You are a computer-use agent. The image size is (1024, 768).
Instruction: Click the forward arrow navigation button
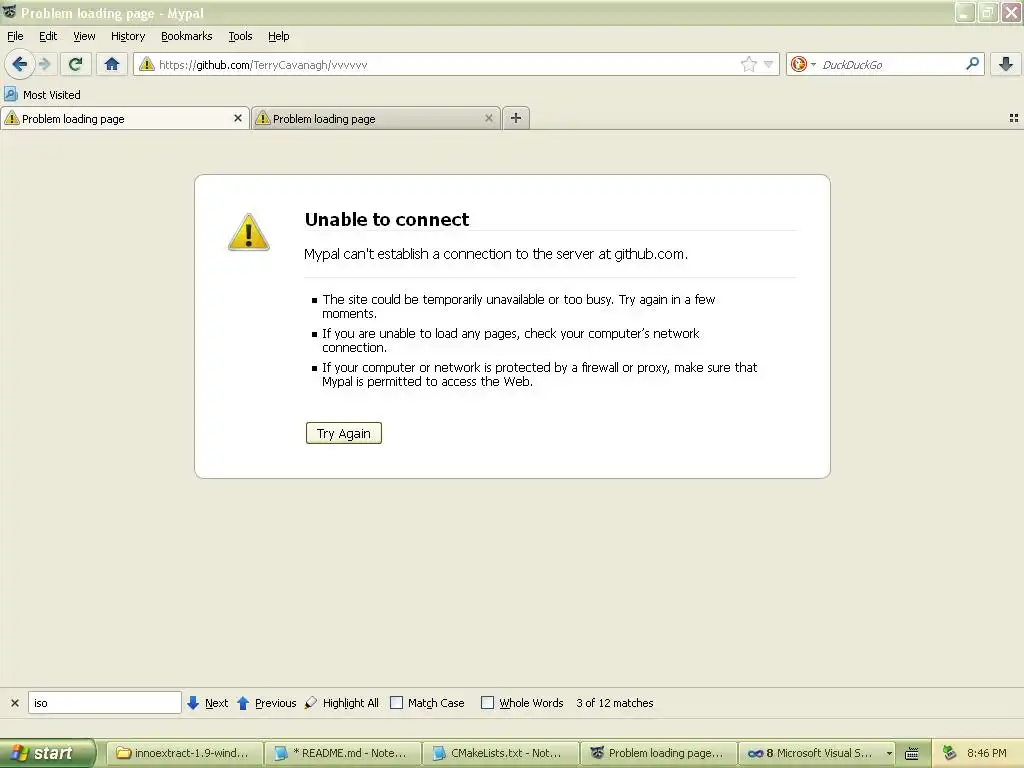pos(44,64)
